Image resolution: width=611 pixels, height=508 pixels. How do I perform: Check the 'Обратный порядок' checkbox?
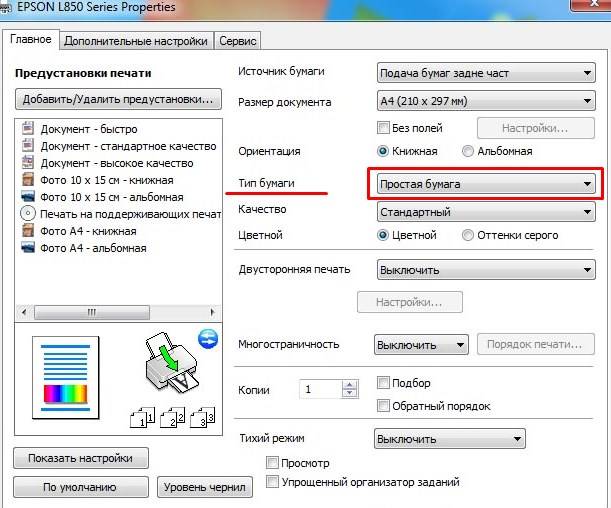coord(383,406)
